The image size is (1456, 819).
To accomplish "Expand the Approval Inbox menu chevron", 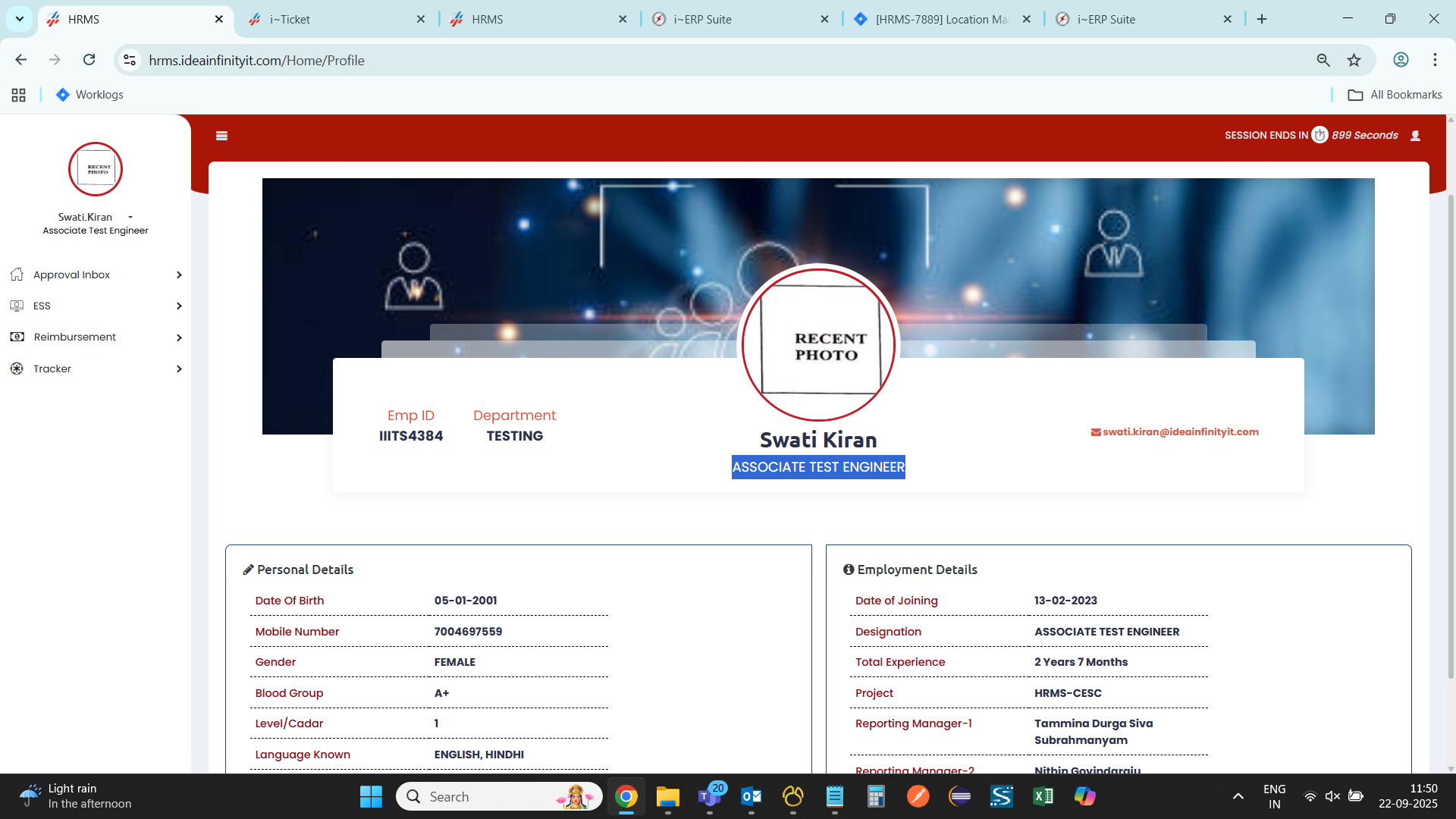I will click(179, 275).
